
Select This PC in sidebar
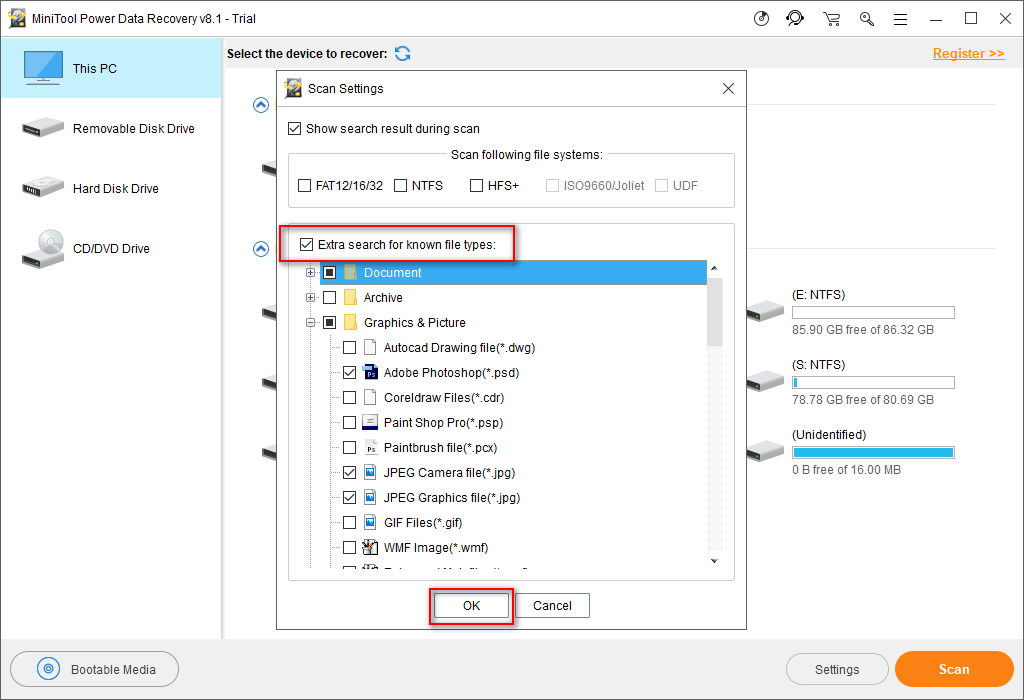coord(111,68)
